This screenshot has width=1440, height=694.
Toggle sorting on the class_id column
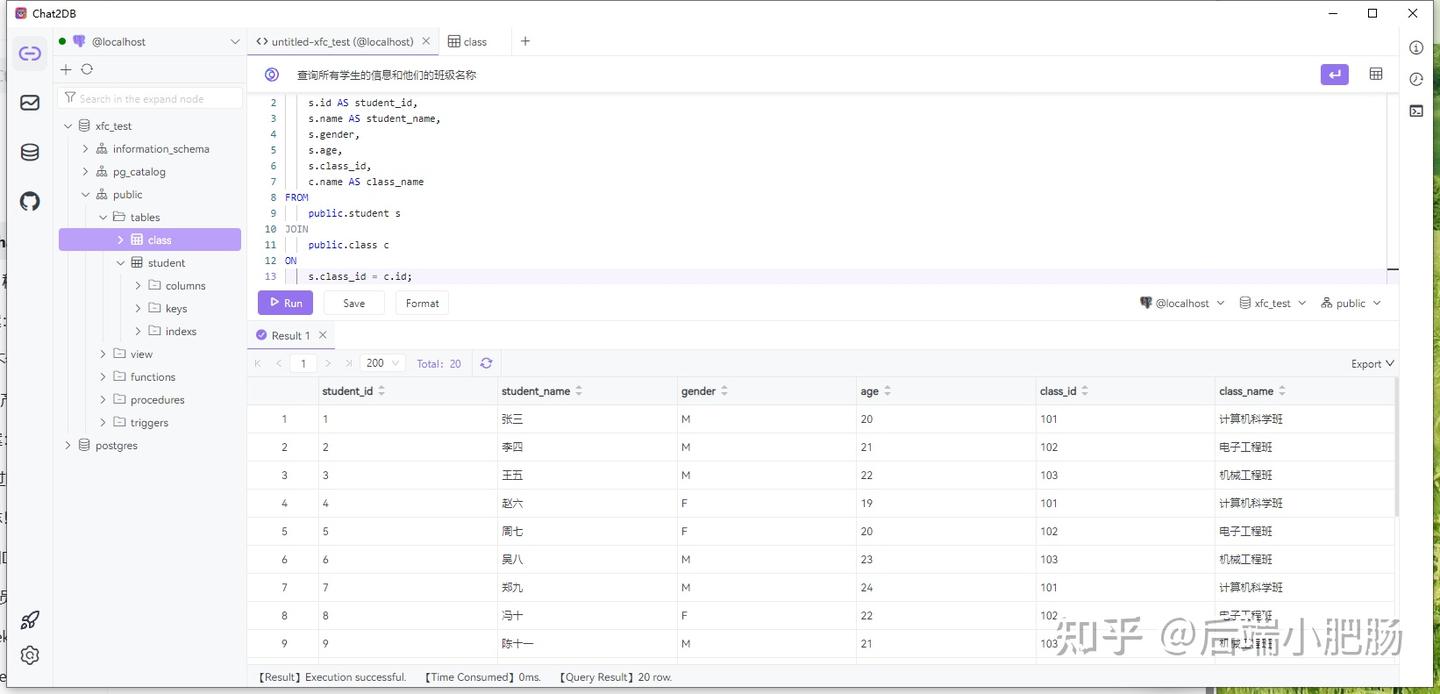coord(1082,391)
